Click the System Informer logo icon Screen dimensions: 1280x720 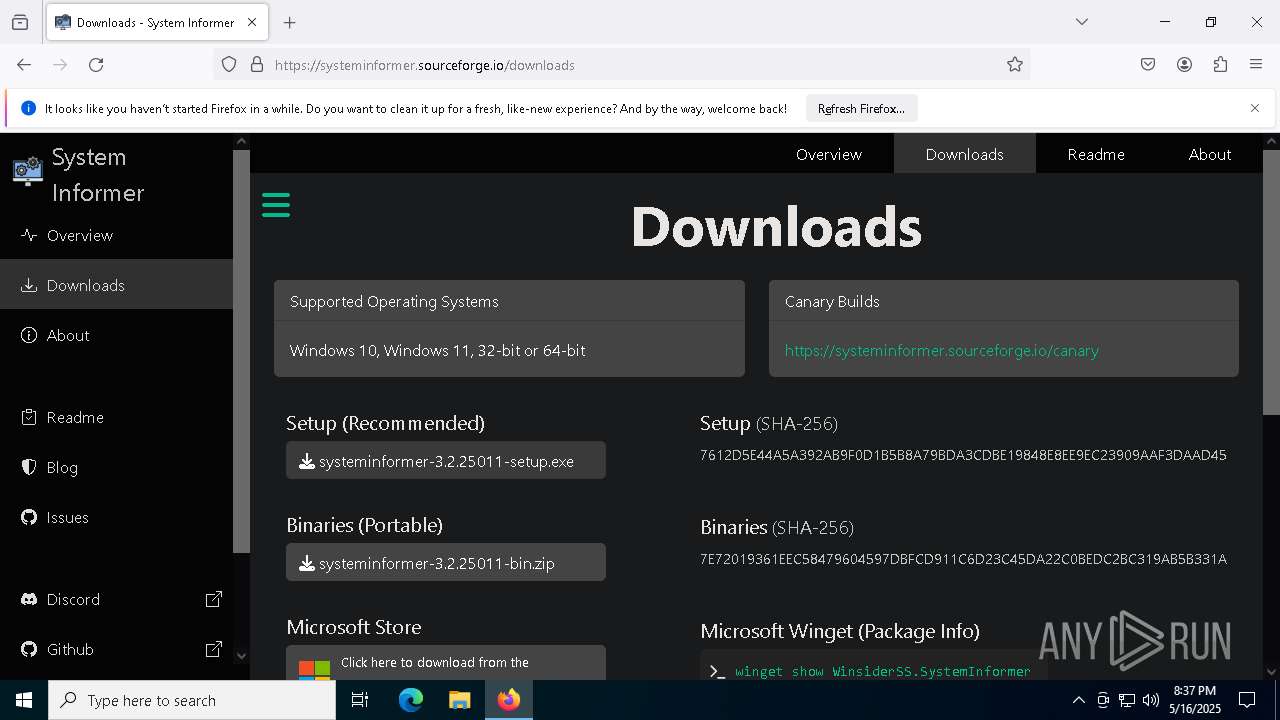(x=28, y=171)
